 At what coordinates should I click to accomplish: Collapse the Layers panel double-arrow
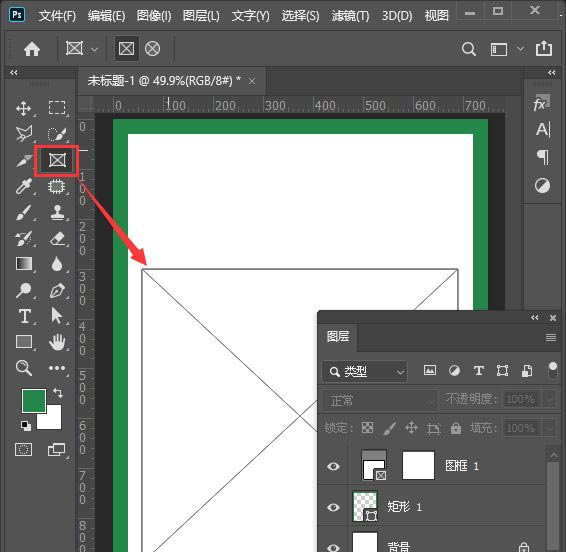click(535, 317)
